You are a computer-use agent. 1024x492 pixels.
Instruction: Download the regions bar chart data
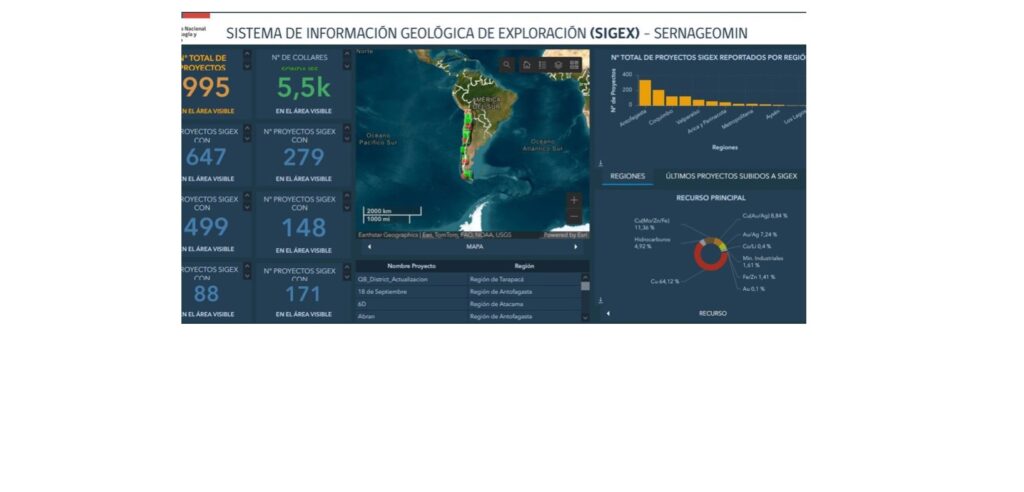(600, 162)
